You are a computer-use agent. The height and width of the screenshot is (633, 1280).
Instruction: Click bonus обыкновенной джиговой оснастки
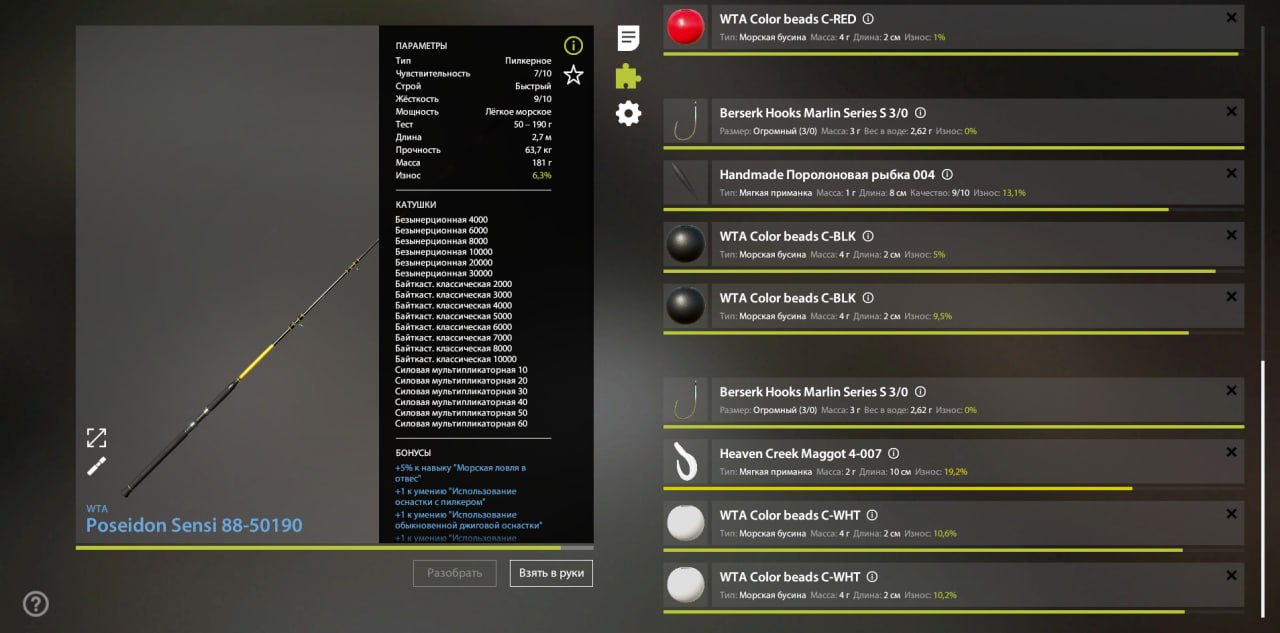point(468,519)
